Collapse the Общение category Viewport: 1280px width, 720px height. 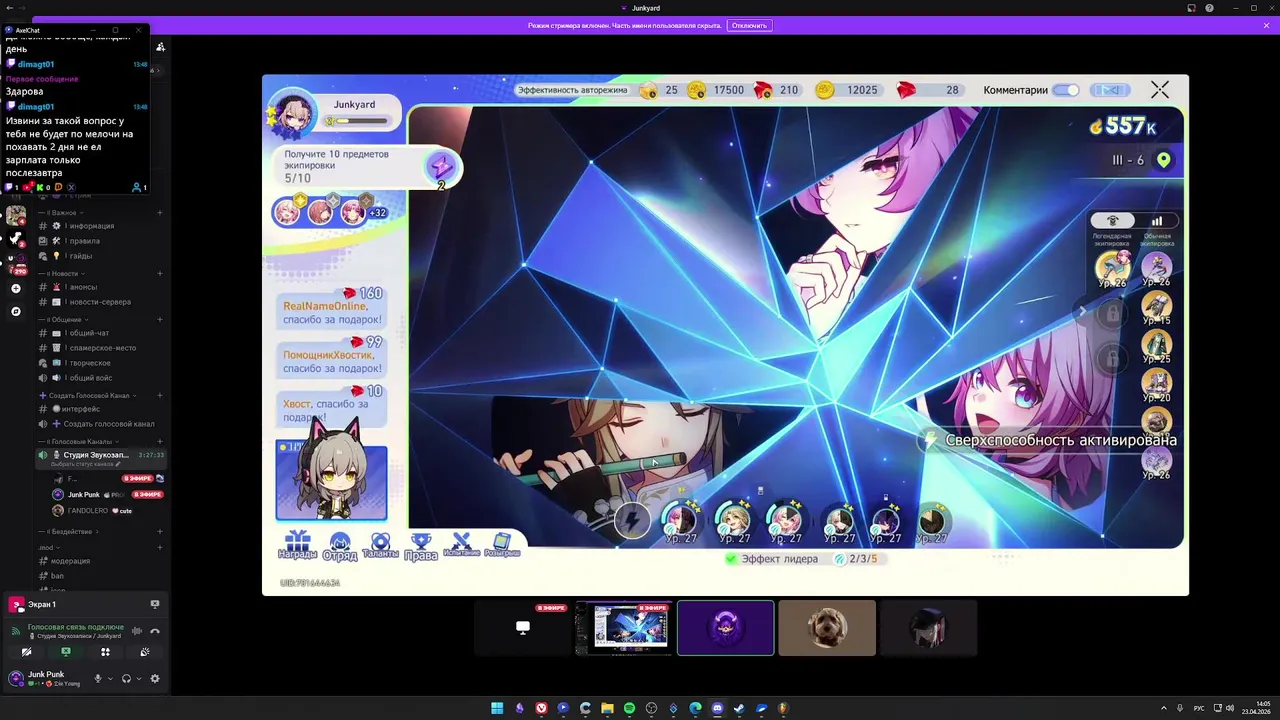(66, 319)
